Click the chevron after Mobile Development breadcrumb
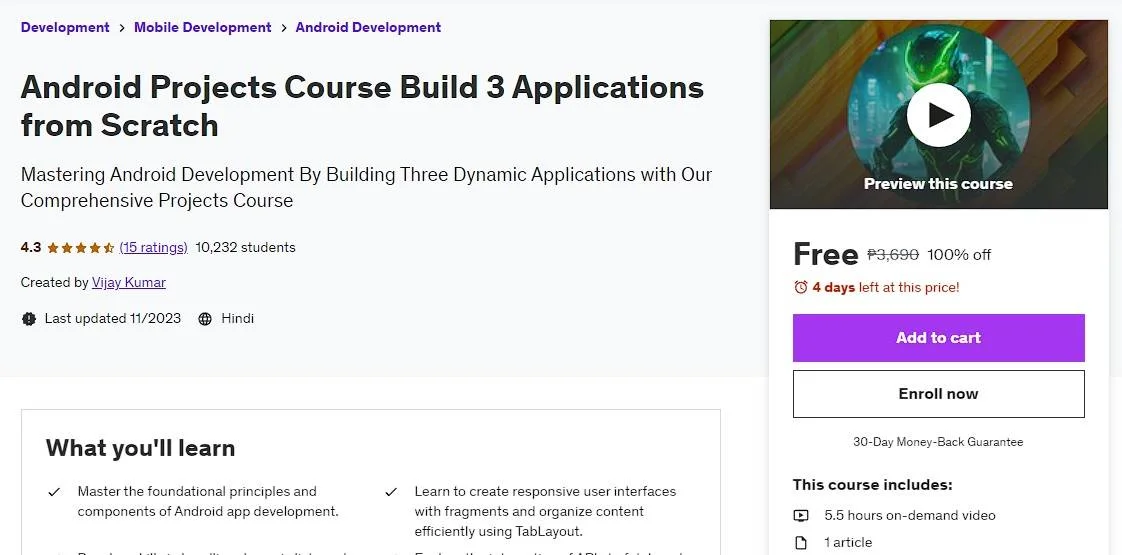1122x555 pixels. tap(283, 28)
